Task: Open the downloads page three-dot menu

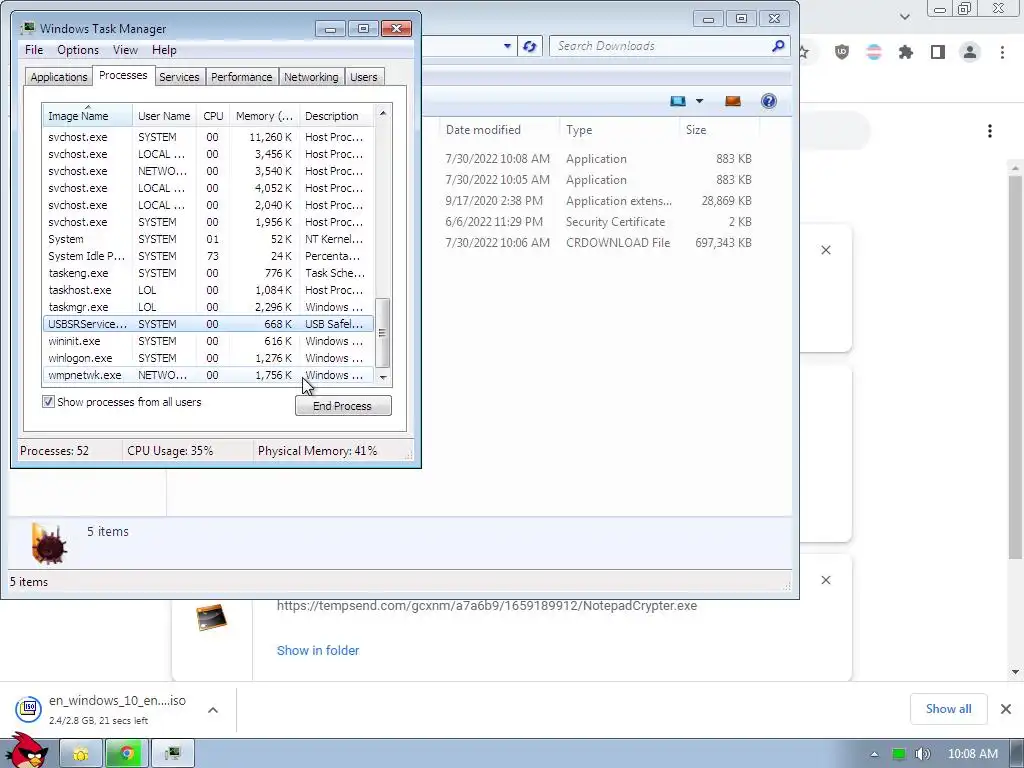Action: pos(990,131)
